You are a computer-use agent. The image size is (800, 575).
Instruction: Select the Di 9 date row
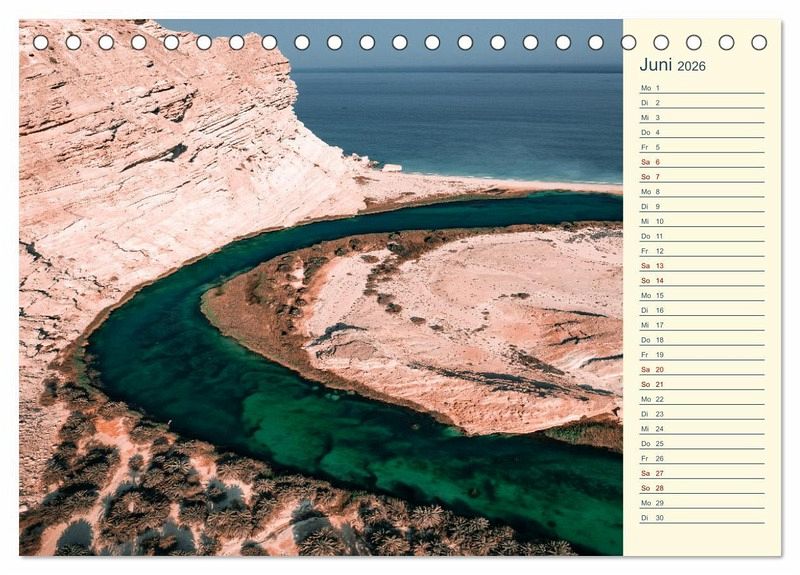coord(701,206)
